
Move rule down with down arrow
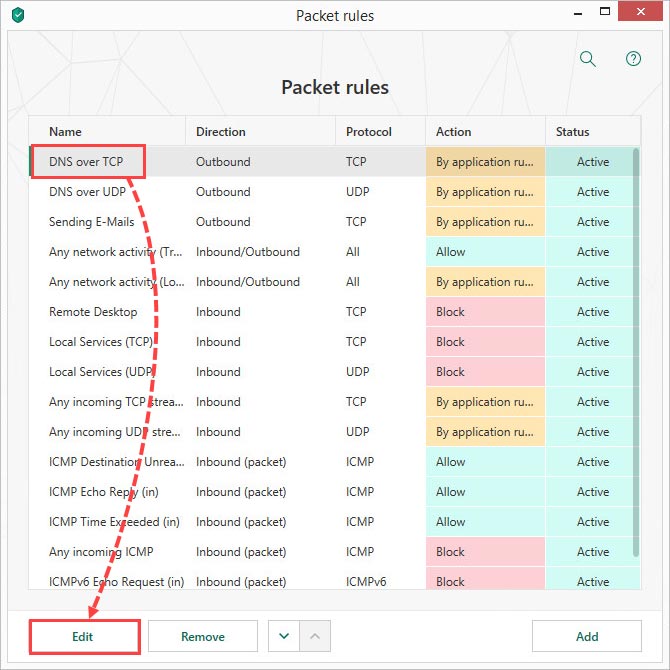point(284,636)
